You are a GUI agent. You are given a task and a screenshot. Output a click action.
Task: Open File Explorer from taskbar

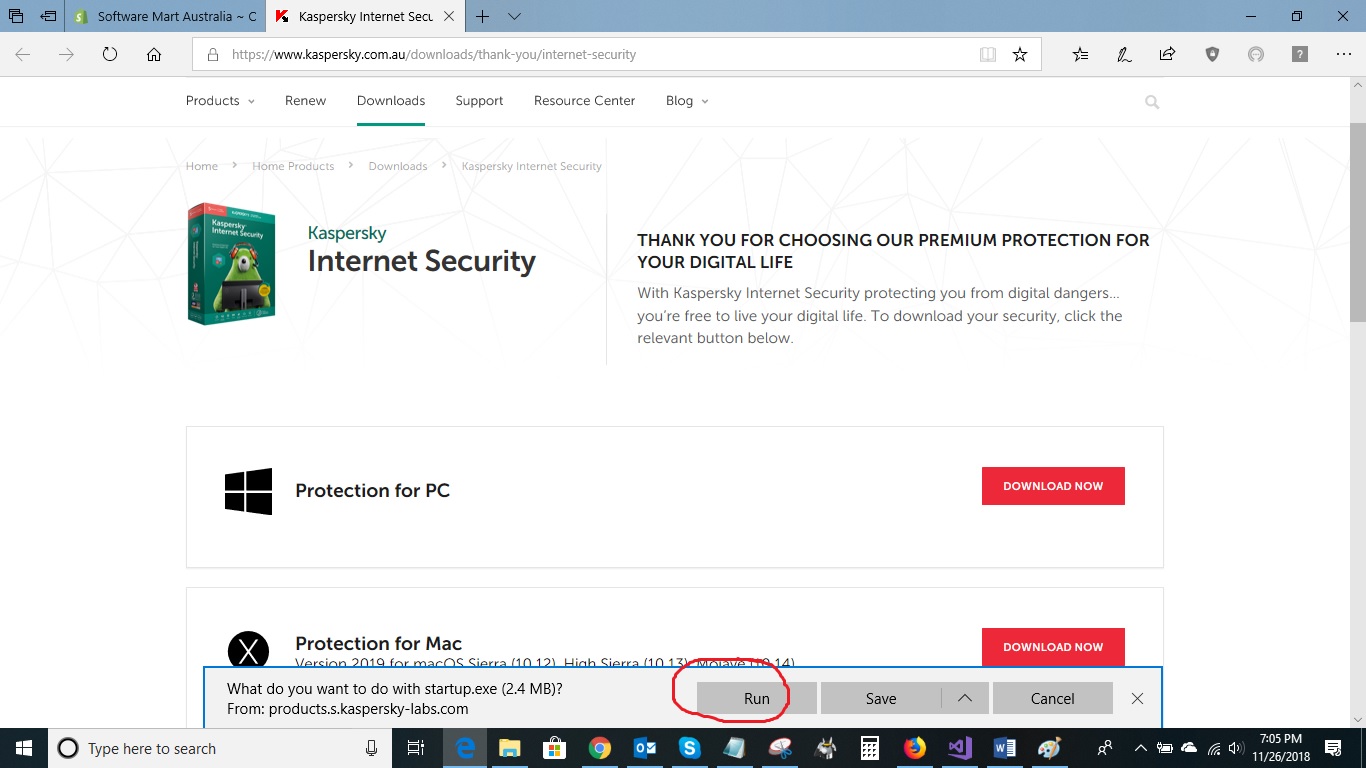510,748
